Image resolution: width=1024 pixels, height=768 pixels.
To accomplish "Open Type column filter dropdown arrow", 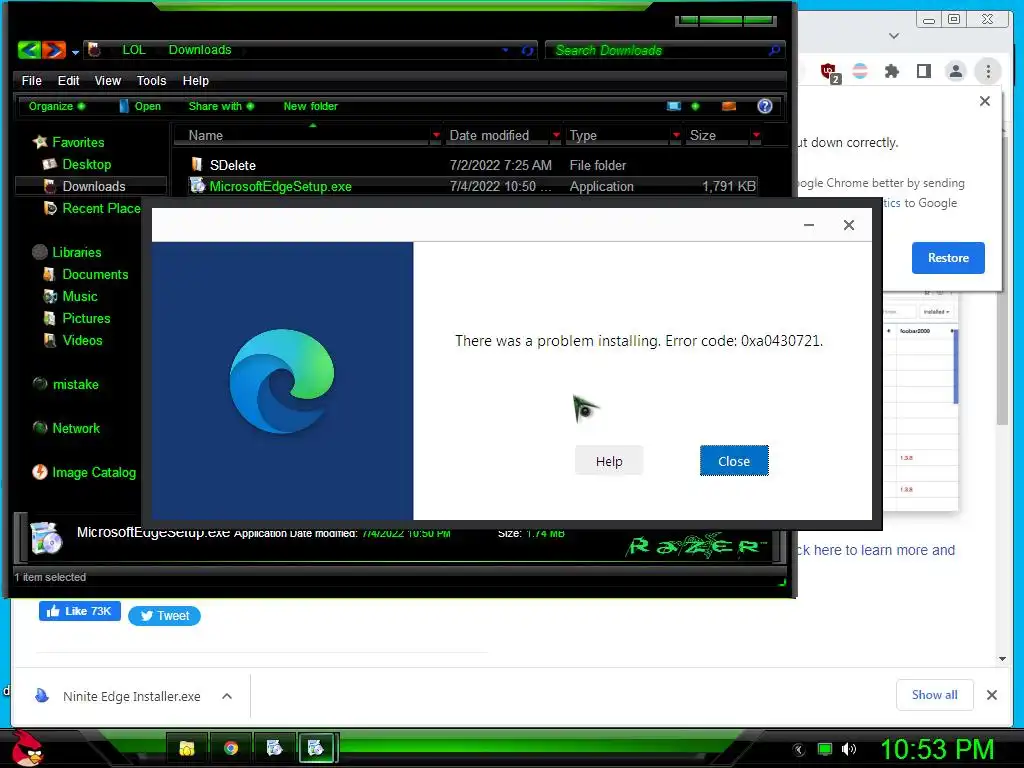I will (676, 135).
